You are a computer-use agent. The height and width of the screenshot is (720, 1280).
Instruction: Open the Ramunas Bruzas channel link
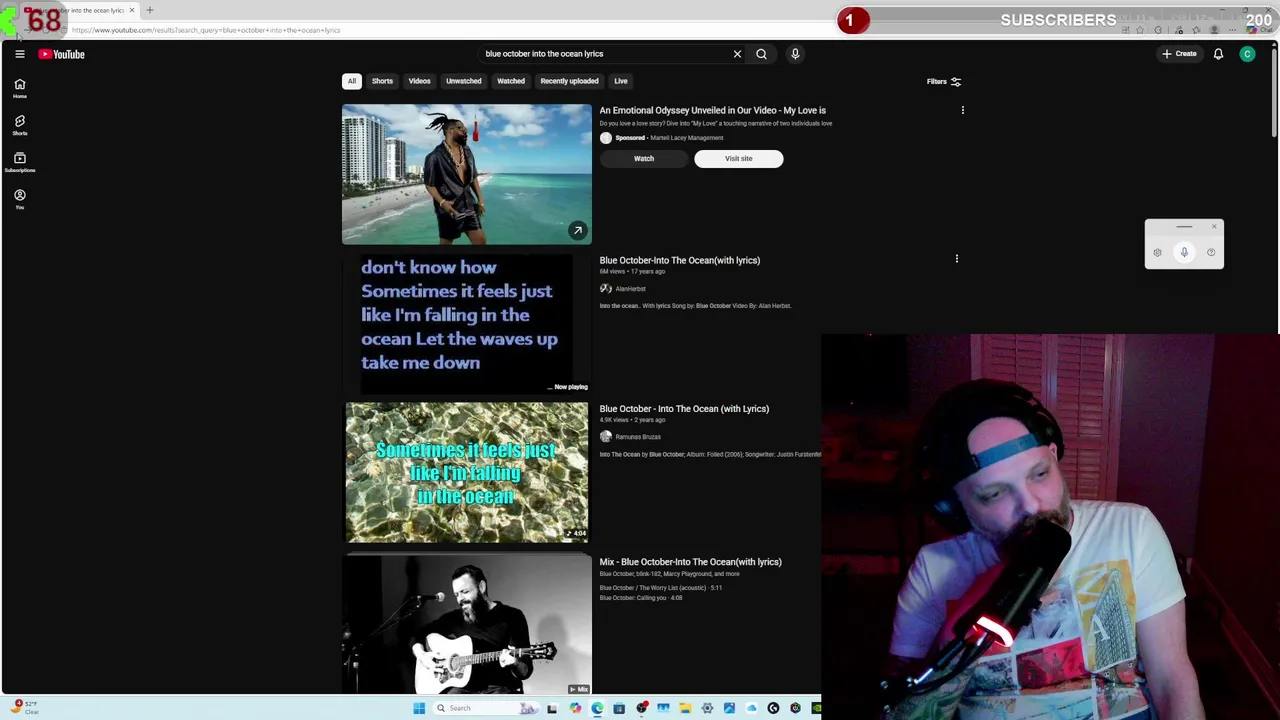(x=638, y=437)
